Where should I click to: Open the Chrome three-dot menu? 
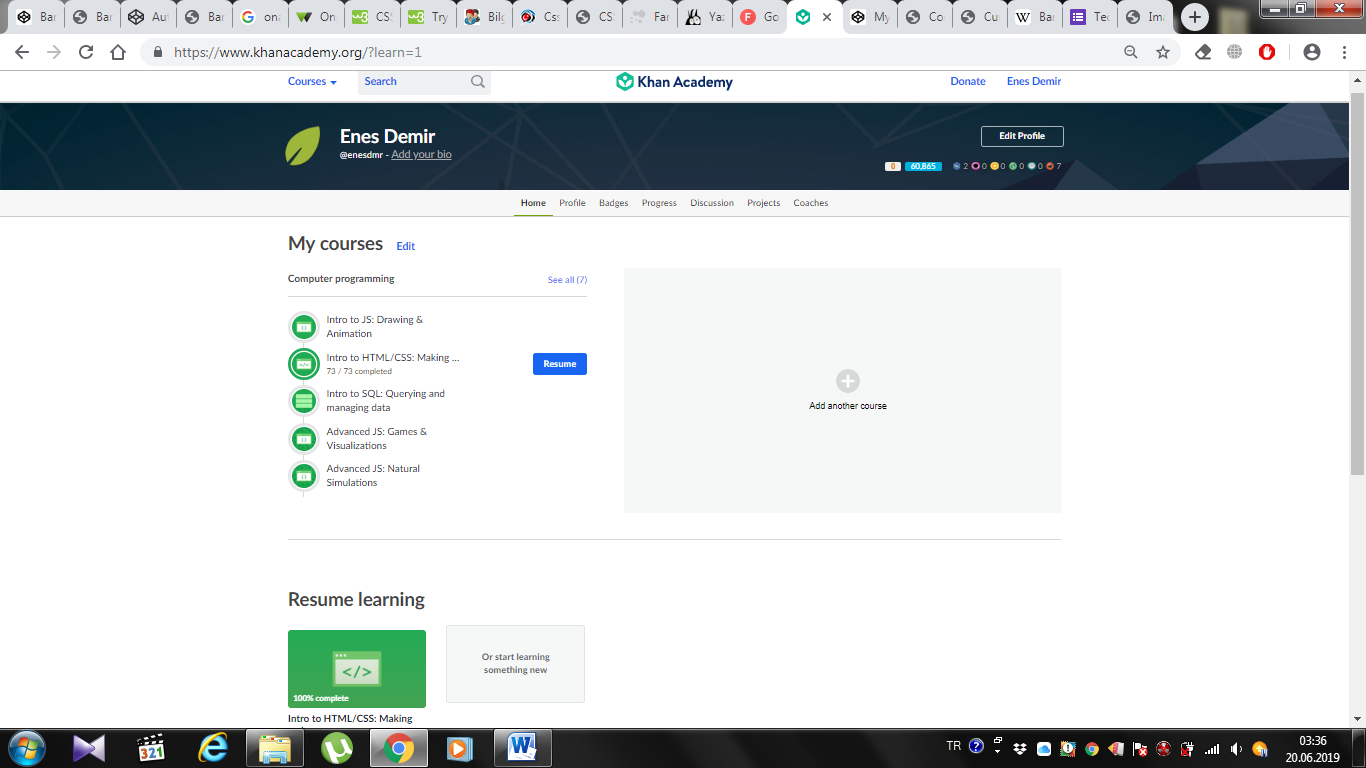[1343, 52]
